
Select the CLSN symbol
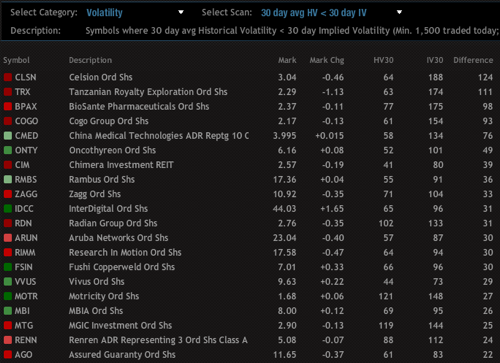[26, 77]
